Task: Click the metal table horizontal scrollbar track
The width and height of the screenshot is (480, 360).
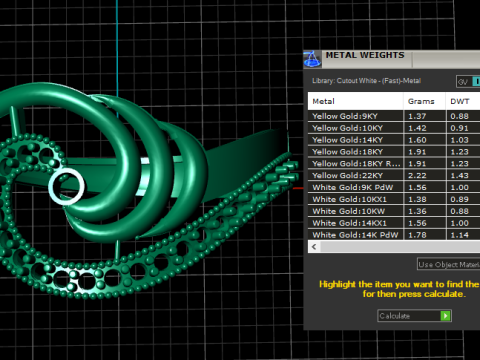Action: point(400,247)
